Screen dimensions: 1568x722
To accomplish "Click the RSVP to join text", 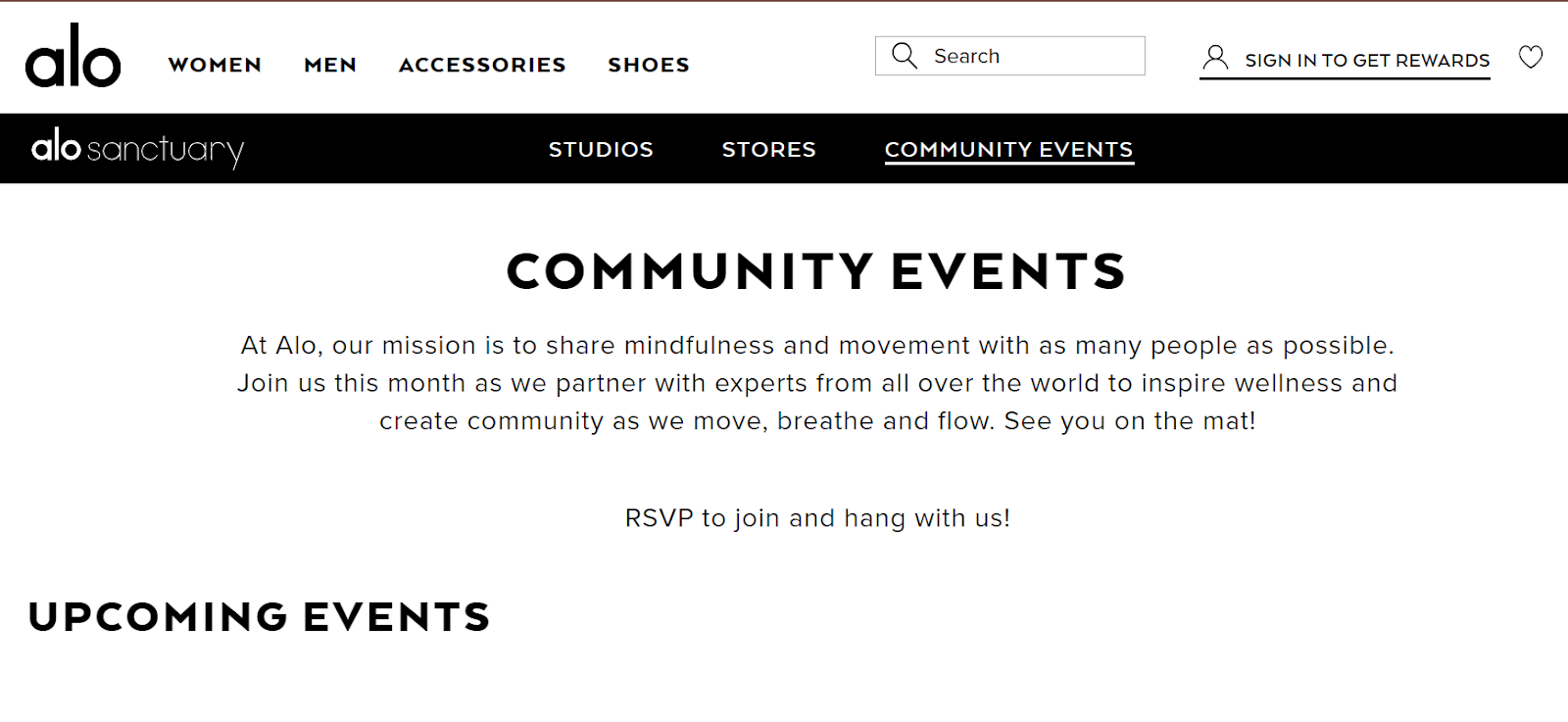I will pyautogui.click(x=817, y=518).
